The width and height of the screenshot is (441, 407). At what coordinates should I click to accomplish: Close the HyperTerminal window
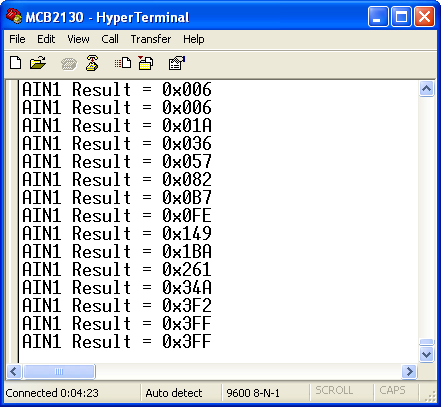[424, 17]
